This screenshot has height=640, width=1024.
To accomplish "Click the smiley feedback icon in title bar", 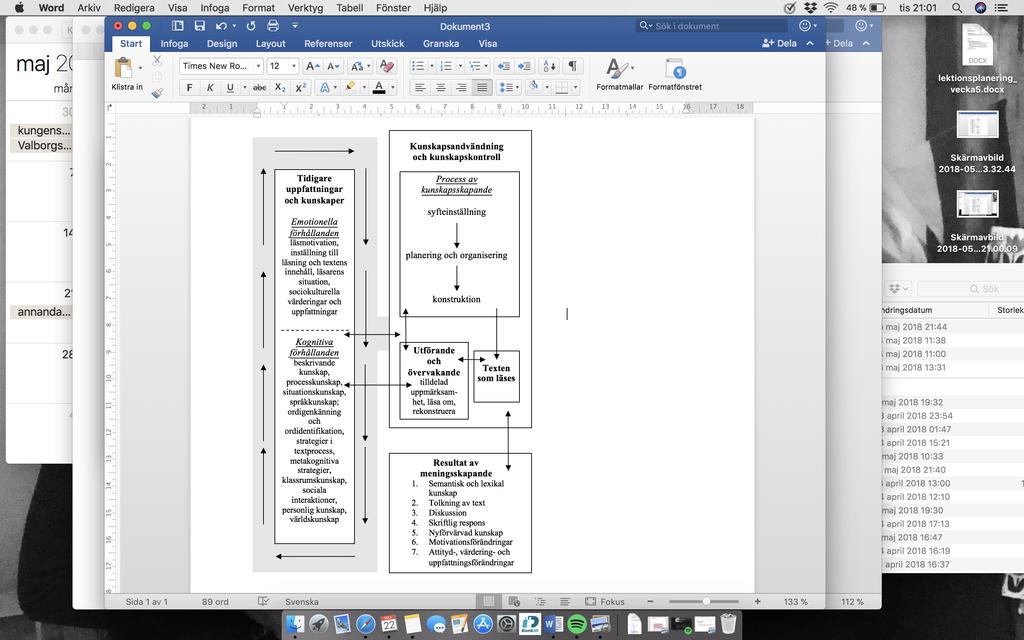I will [805, 25].
